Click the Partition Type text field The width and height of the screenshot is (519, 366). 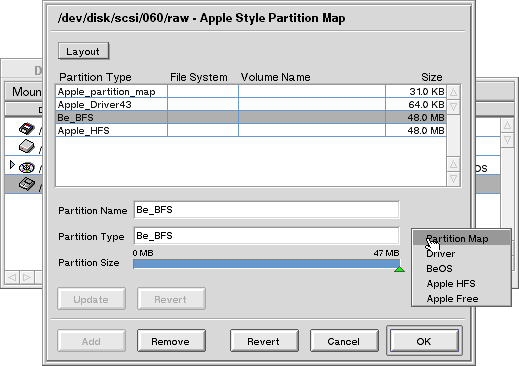(x=266, y=236)
